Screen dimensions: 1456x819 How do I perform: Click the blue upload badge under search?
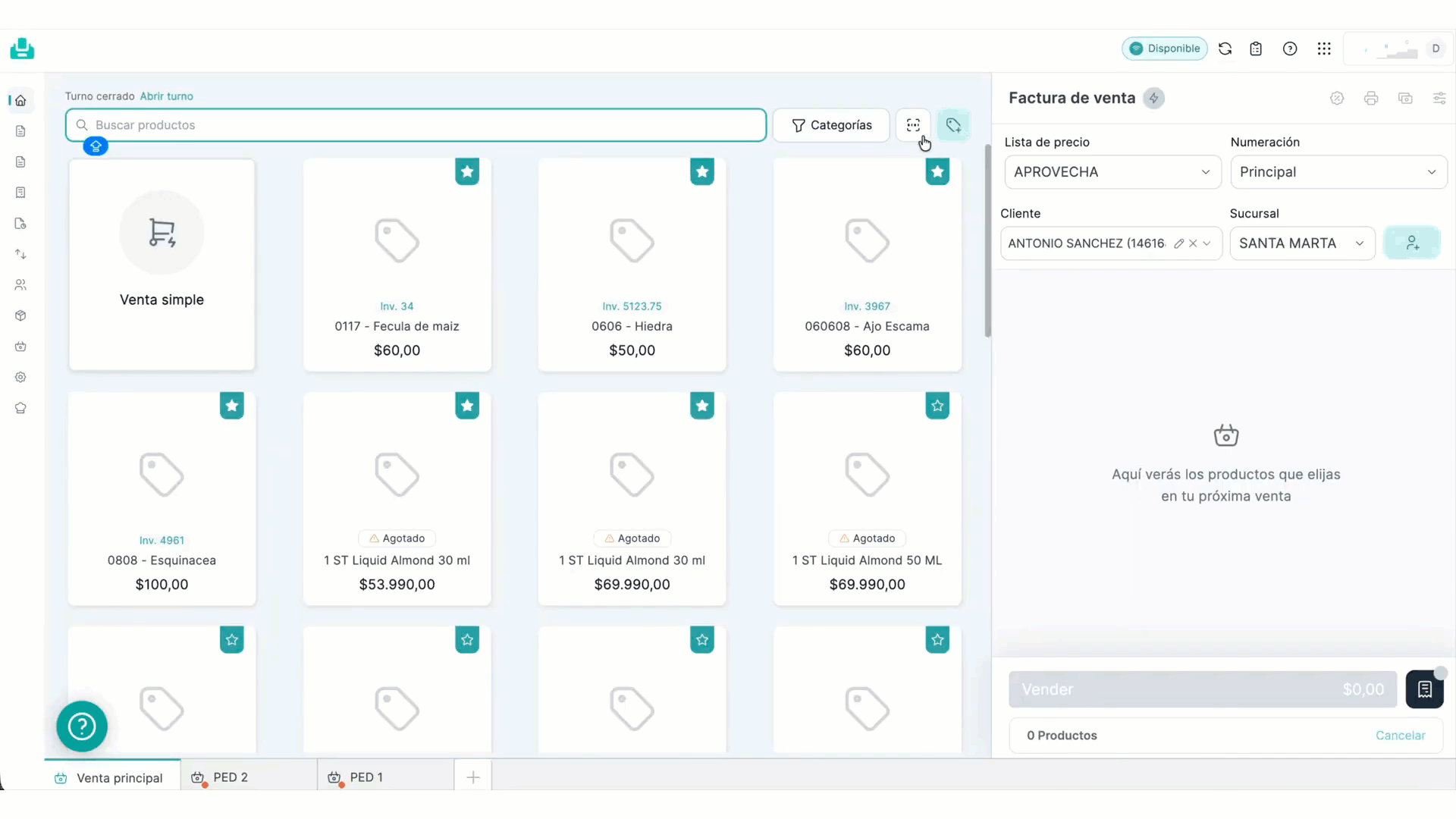pos(96,146)
